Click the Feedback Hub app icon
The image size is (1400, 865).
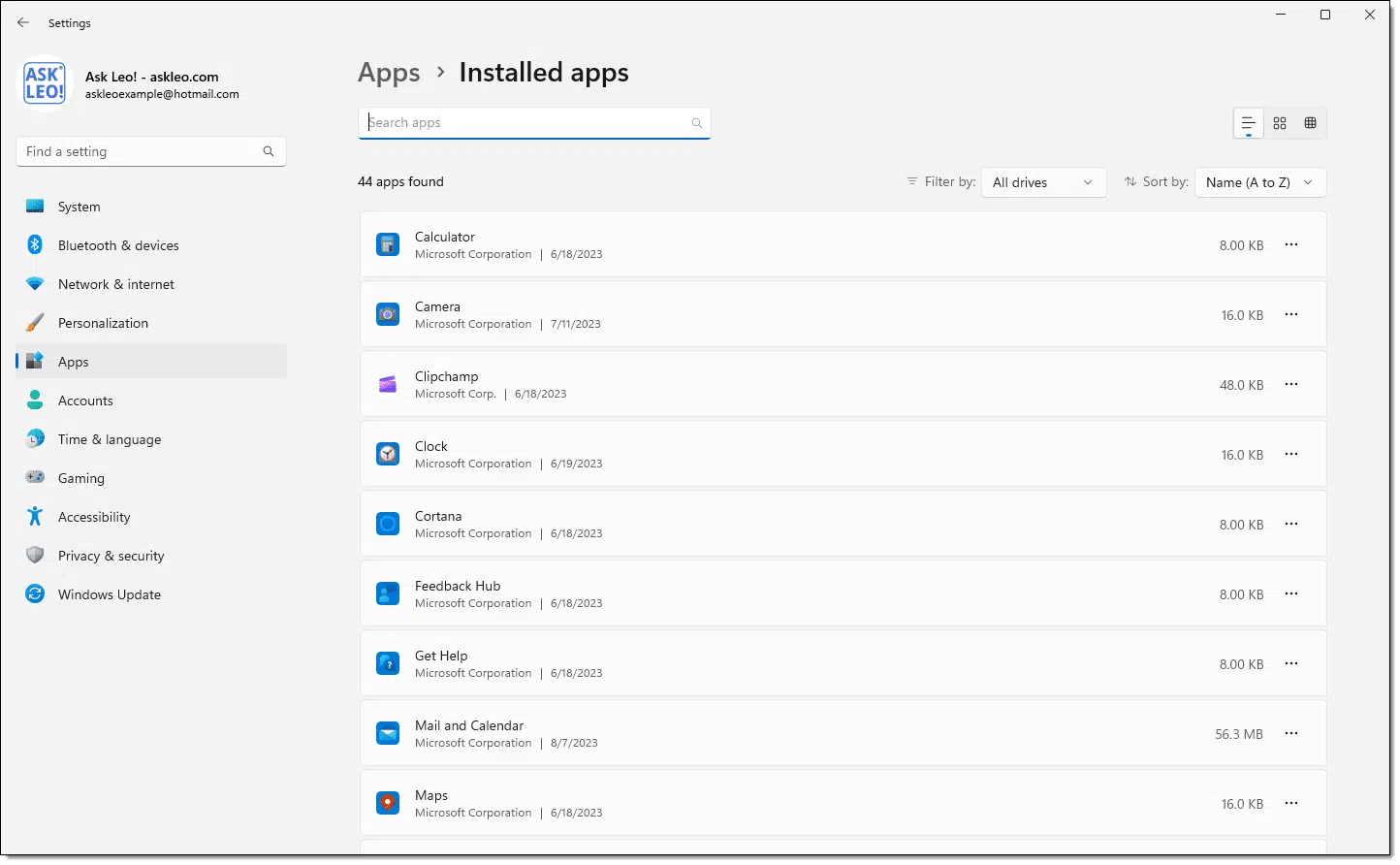coord(388,593)
